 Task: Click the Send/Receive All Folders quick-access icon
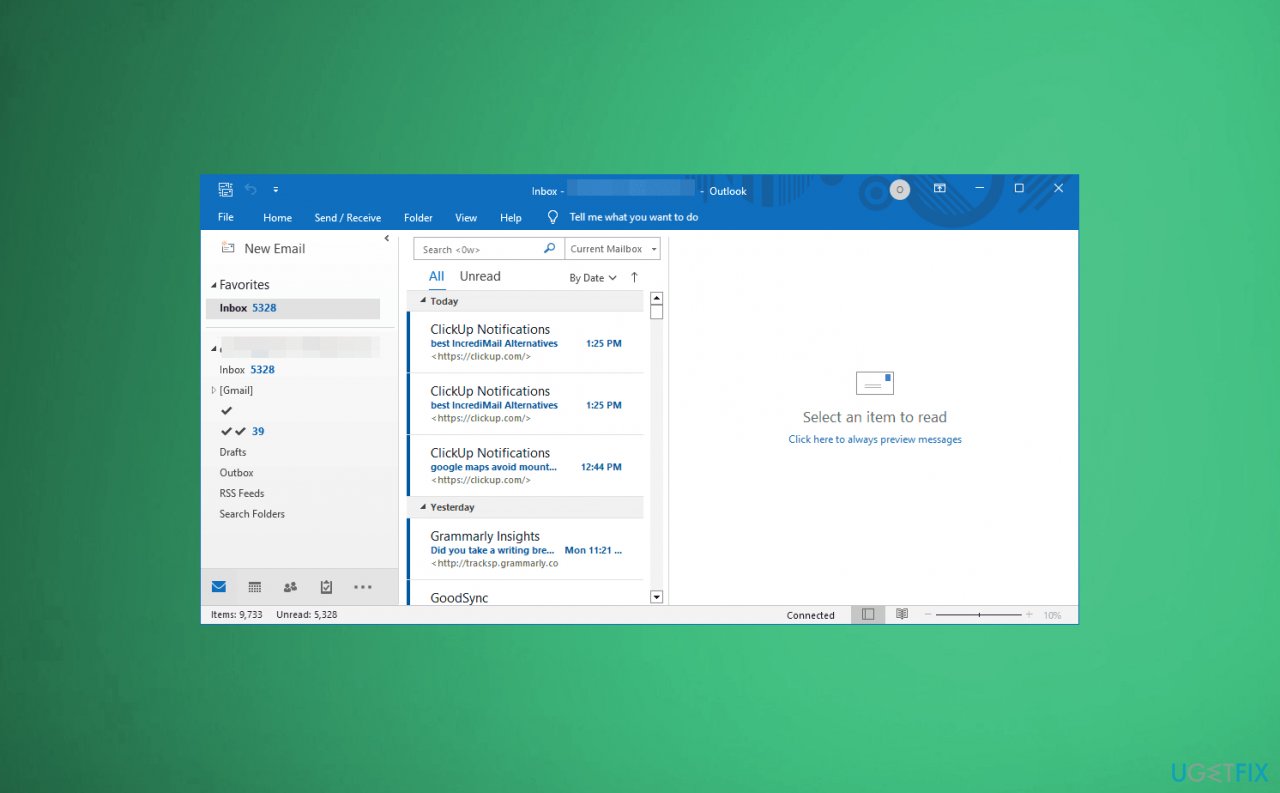[x=225, y=189]
